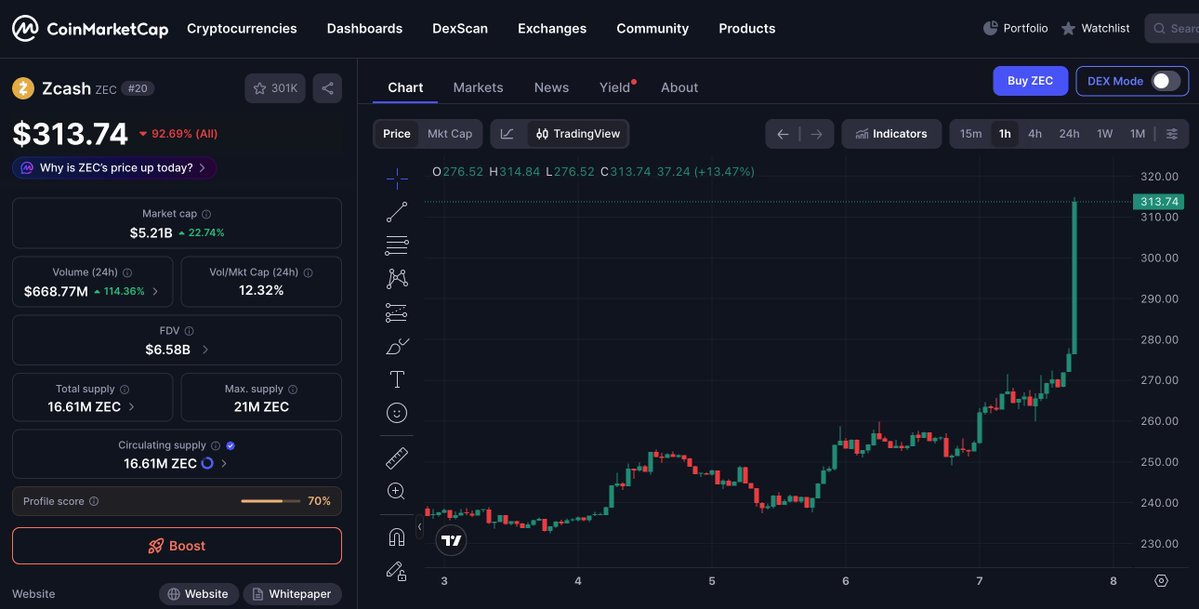Select the forecasting position tool
The height and width of the screenshot is (609, 1199).
pos(397,312)
